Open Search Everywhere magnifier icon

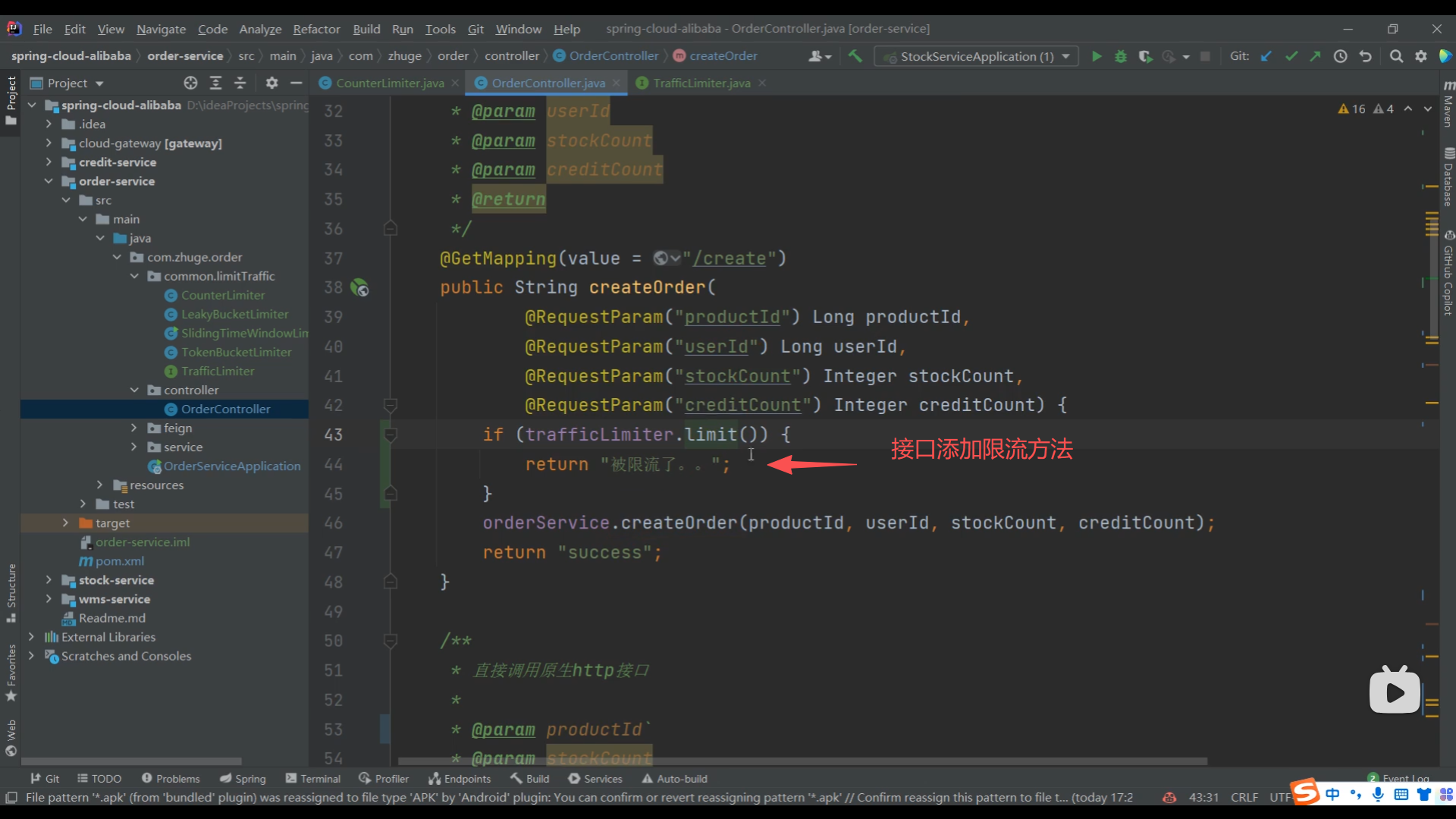pyautogui.click(x=1396, y=56)
